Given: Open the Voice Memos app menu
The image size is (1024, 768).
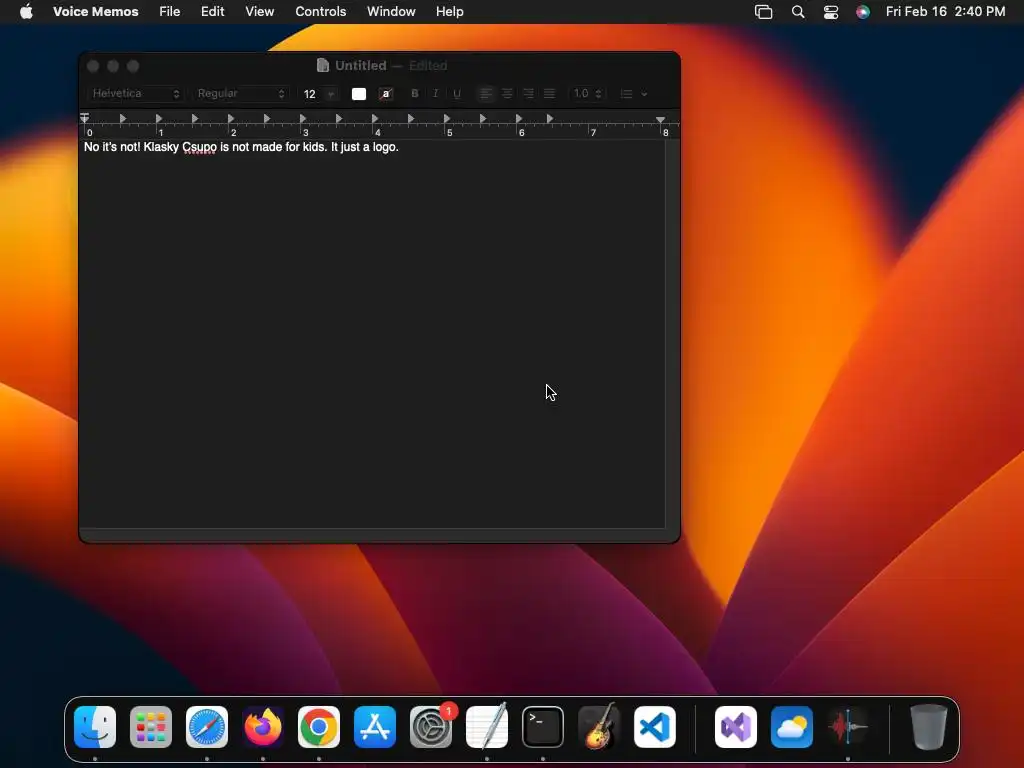Looking at the screenshot, I should point(95,11).
